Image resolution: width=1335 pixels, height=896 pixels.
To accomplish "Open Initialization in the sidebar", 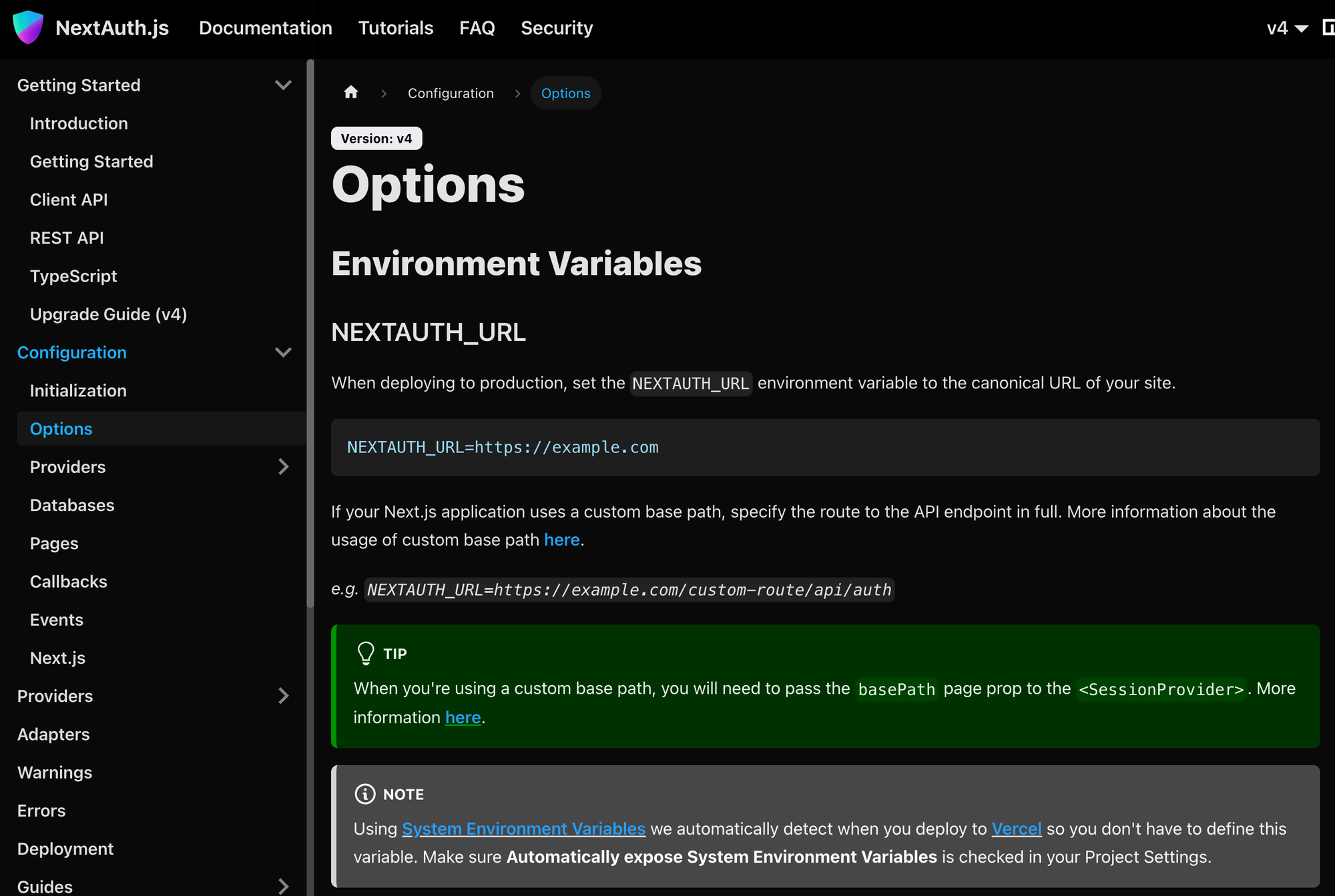I will click(x=78, y=391).
